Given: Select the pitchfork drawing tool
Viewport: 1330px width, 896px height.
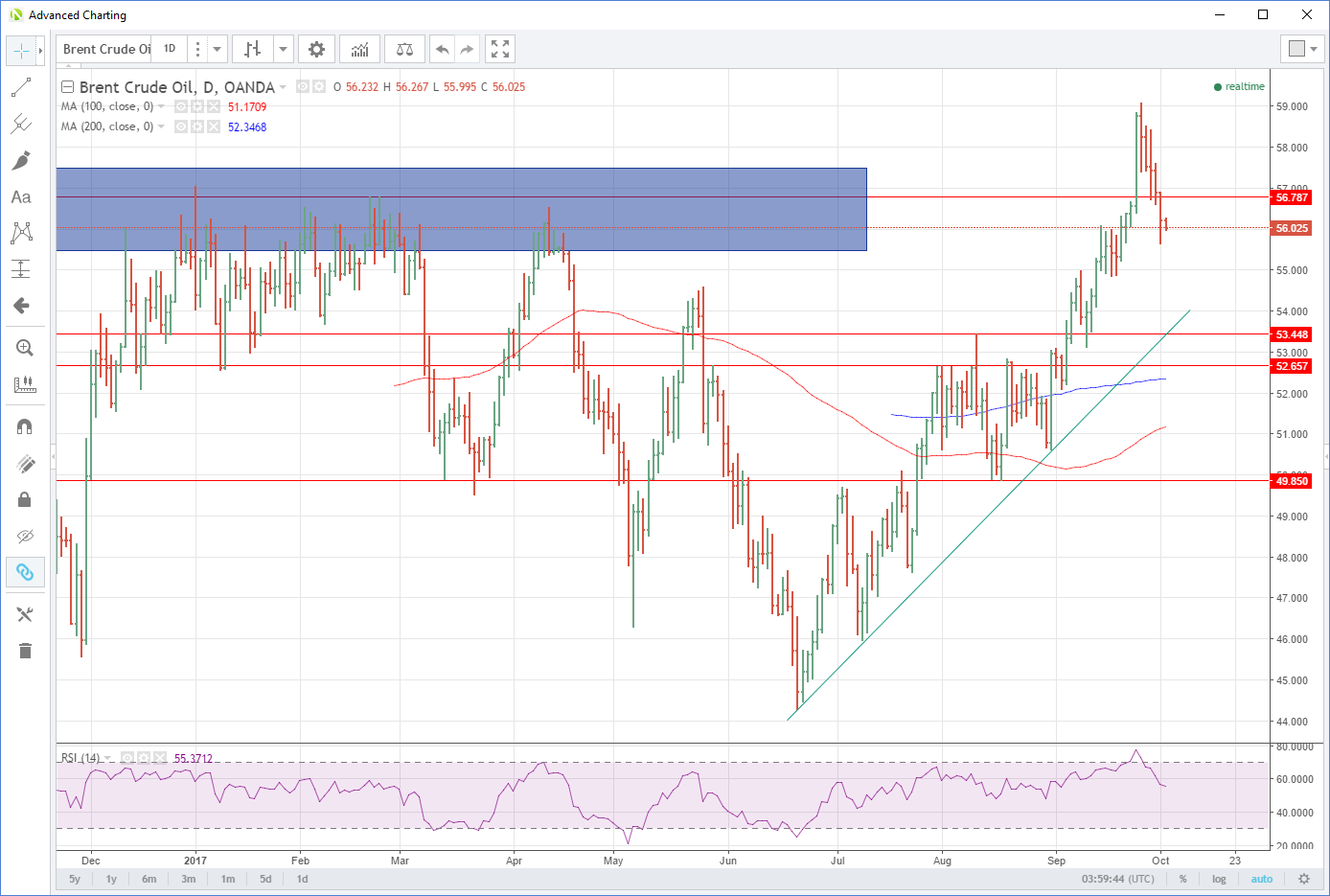Looking at the screenshot, I should 21,124.
